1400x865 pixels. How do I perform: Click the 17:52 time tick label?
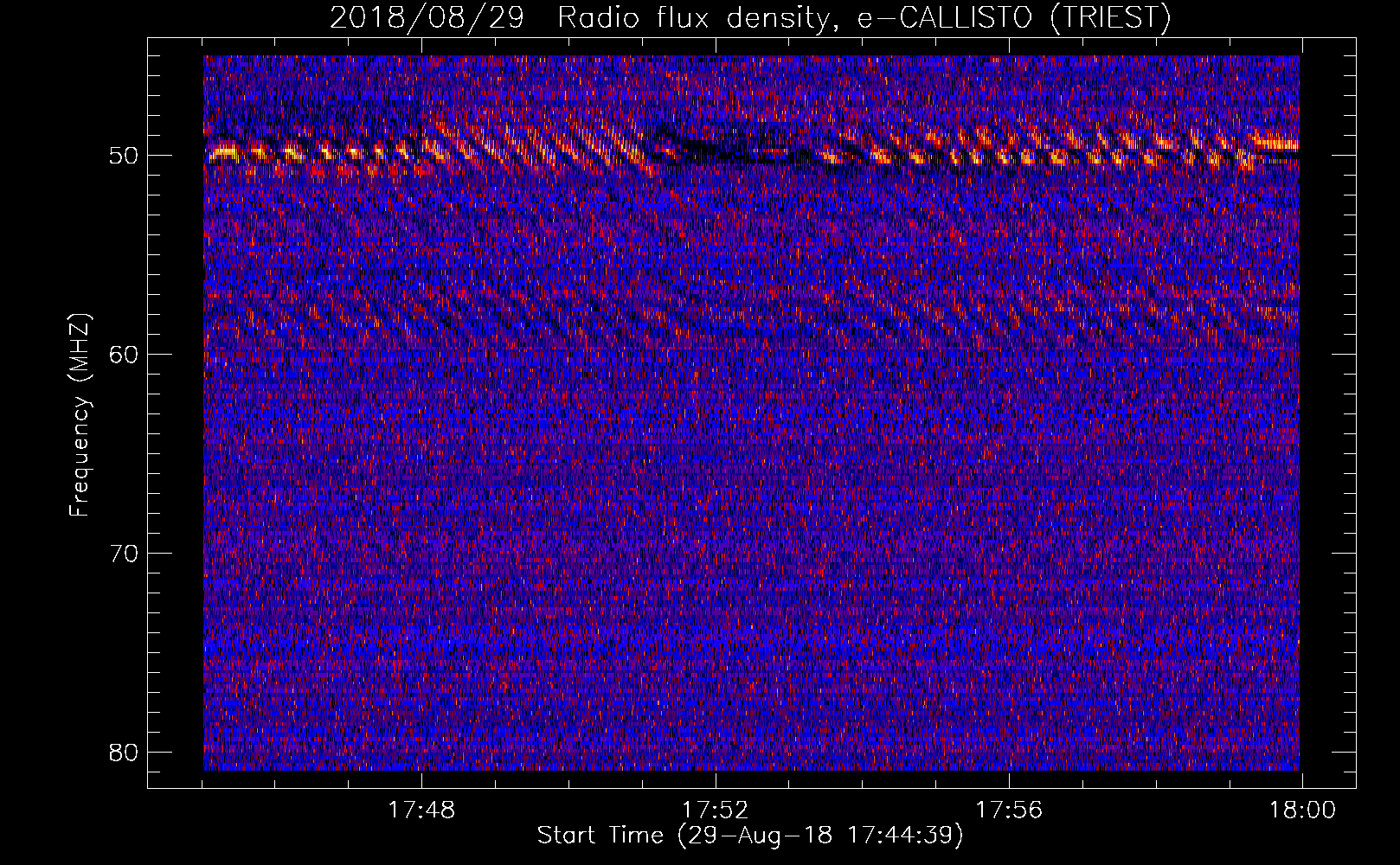pyautogui.click(x=715, y=811)
